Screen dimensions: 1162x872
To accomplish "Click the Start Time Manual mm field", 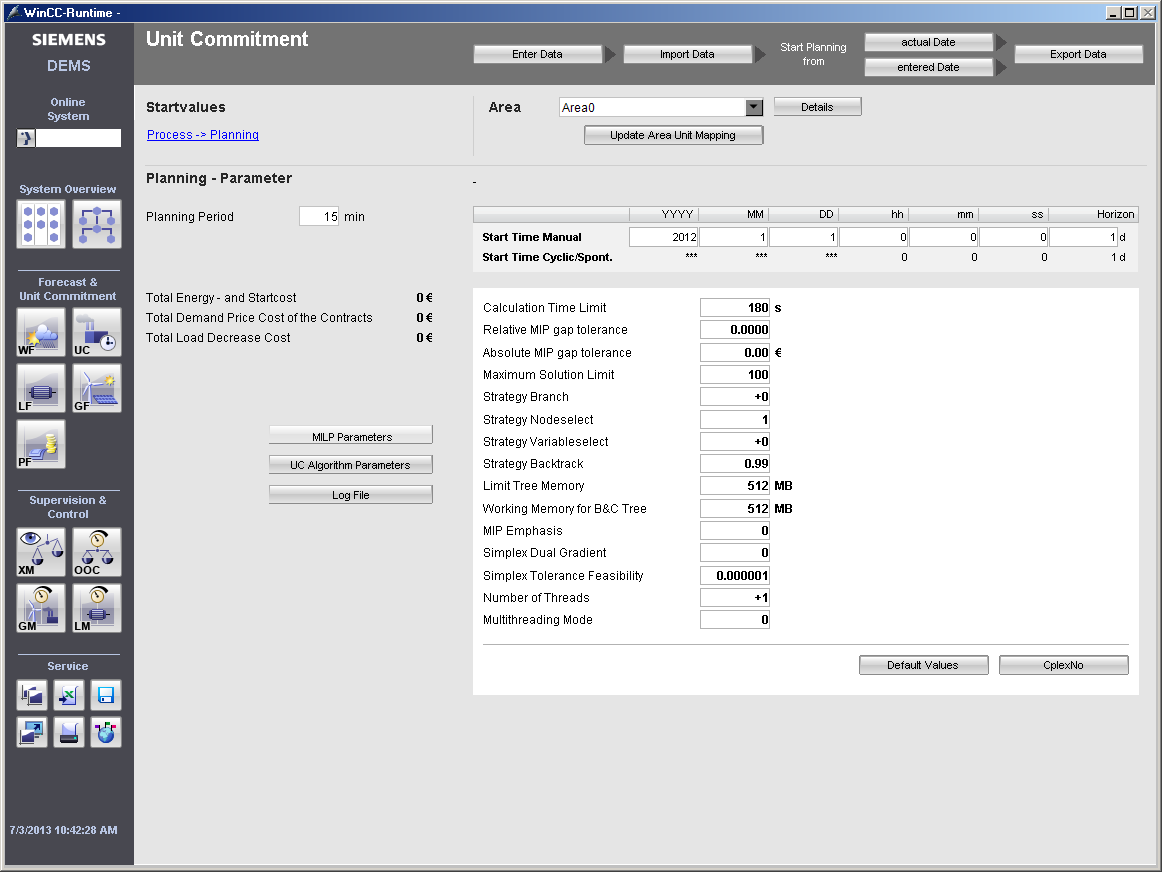I will (944, 237).
